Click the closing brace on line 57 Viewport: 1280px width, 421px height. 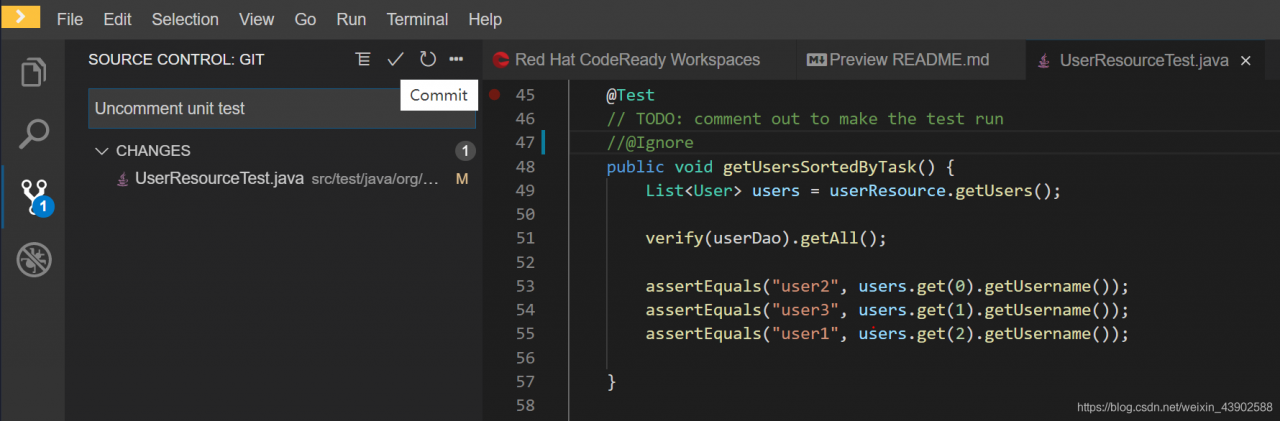coord(611,381)
